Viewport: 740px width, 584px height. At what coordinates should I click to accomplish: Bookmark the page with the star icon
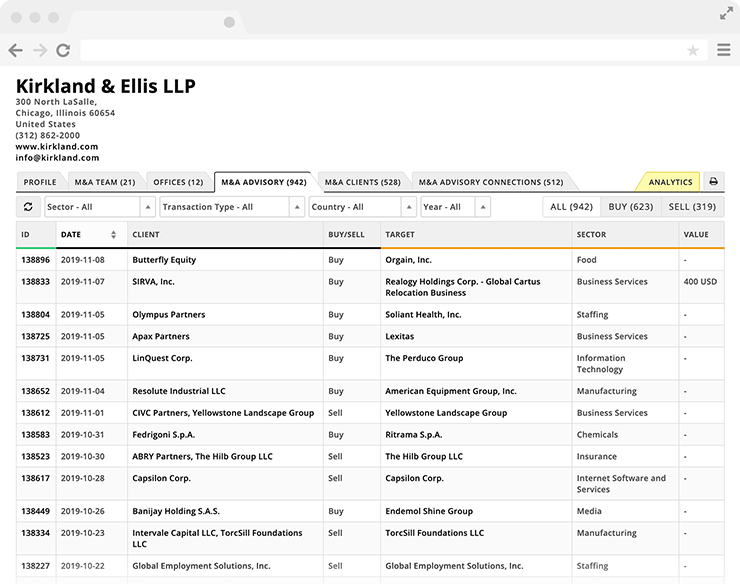pyautogui.click(x=692, y=50)
